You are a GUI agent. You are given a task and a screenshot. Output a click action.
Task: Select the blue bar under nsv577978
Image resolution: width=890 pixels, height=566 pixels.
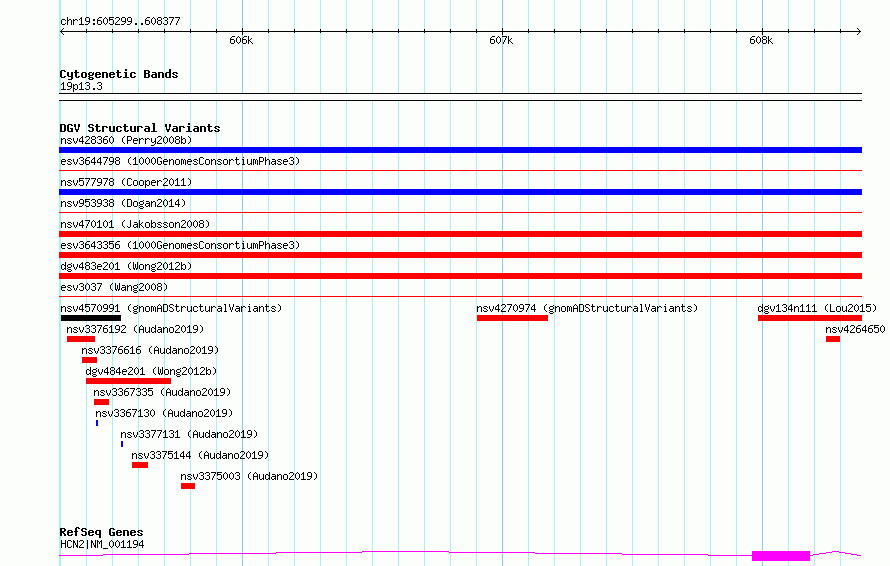[460, 192]
